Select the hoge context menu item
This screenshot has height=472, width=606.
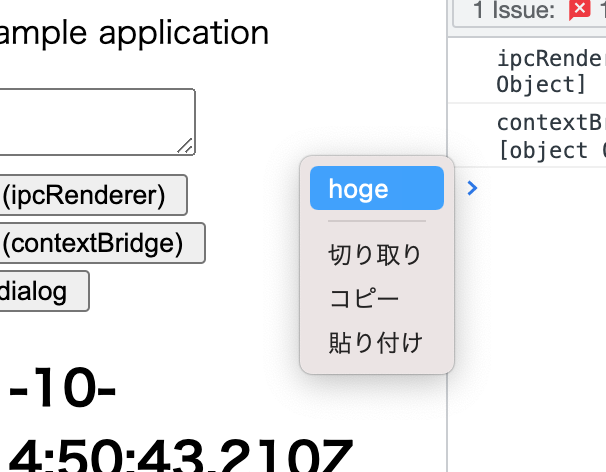pos(376,188)
